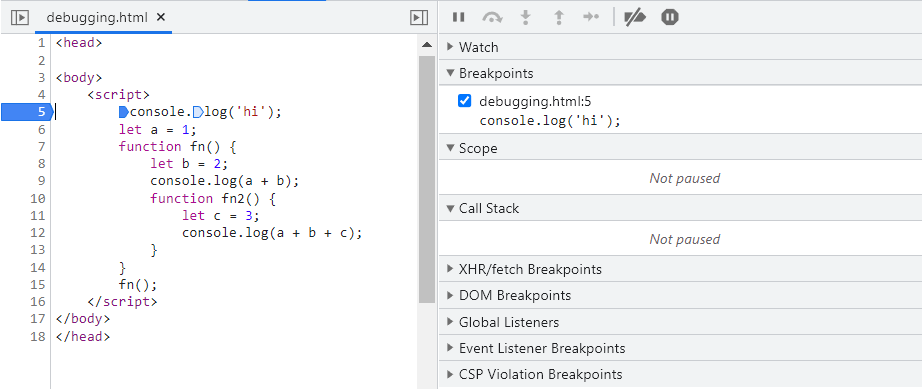922x389 pixels.
Task: Click 'let a = 1;' code line
Action: point(158,129)
